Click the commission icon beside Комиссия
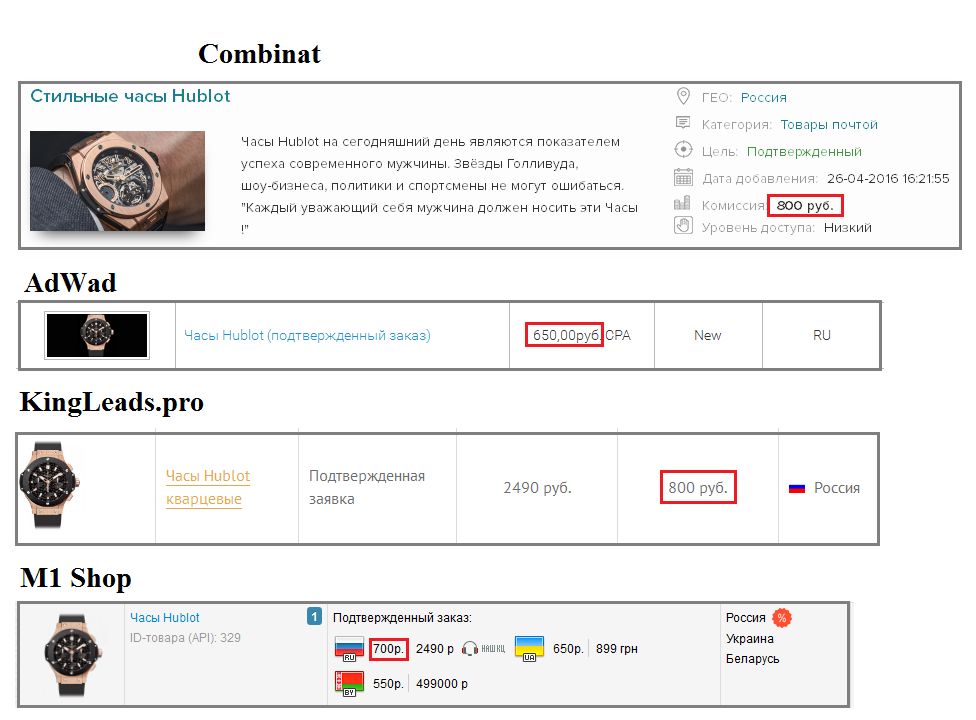 point(683,204)
